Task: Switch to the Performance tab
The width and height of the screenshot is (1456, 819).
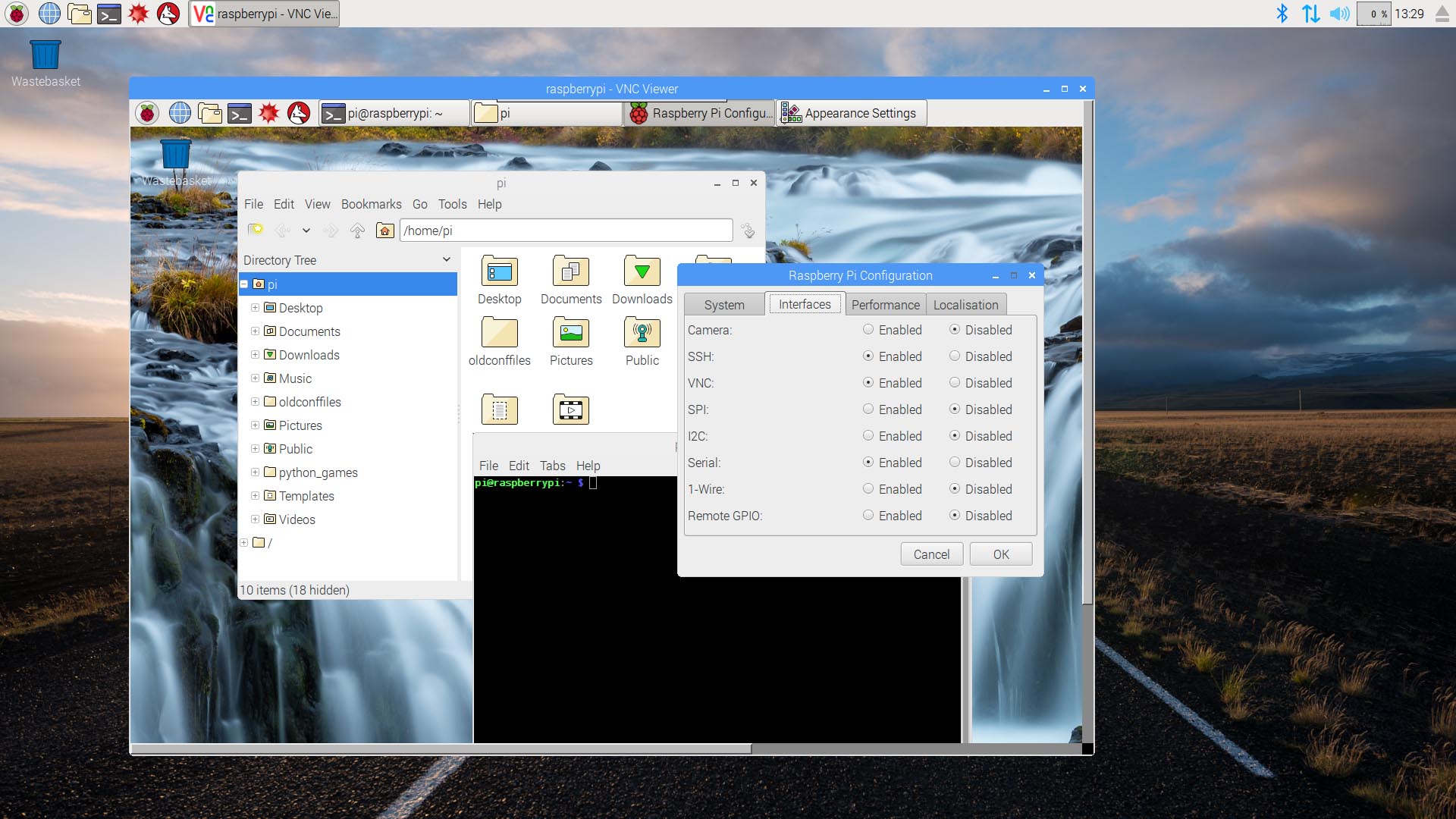Action: coord(885,304)
